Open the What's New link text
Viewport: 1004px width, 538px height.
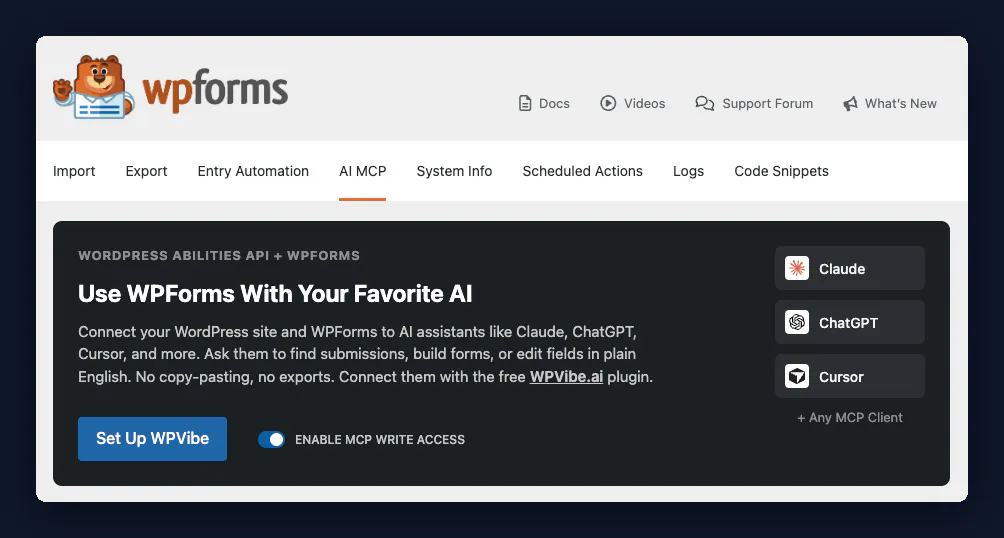click(901, 104)
